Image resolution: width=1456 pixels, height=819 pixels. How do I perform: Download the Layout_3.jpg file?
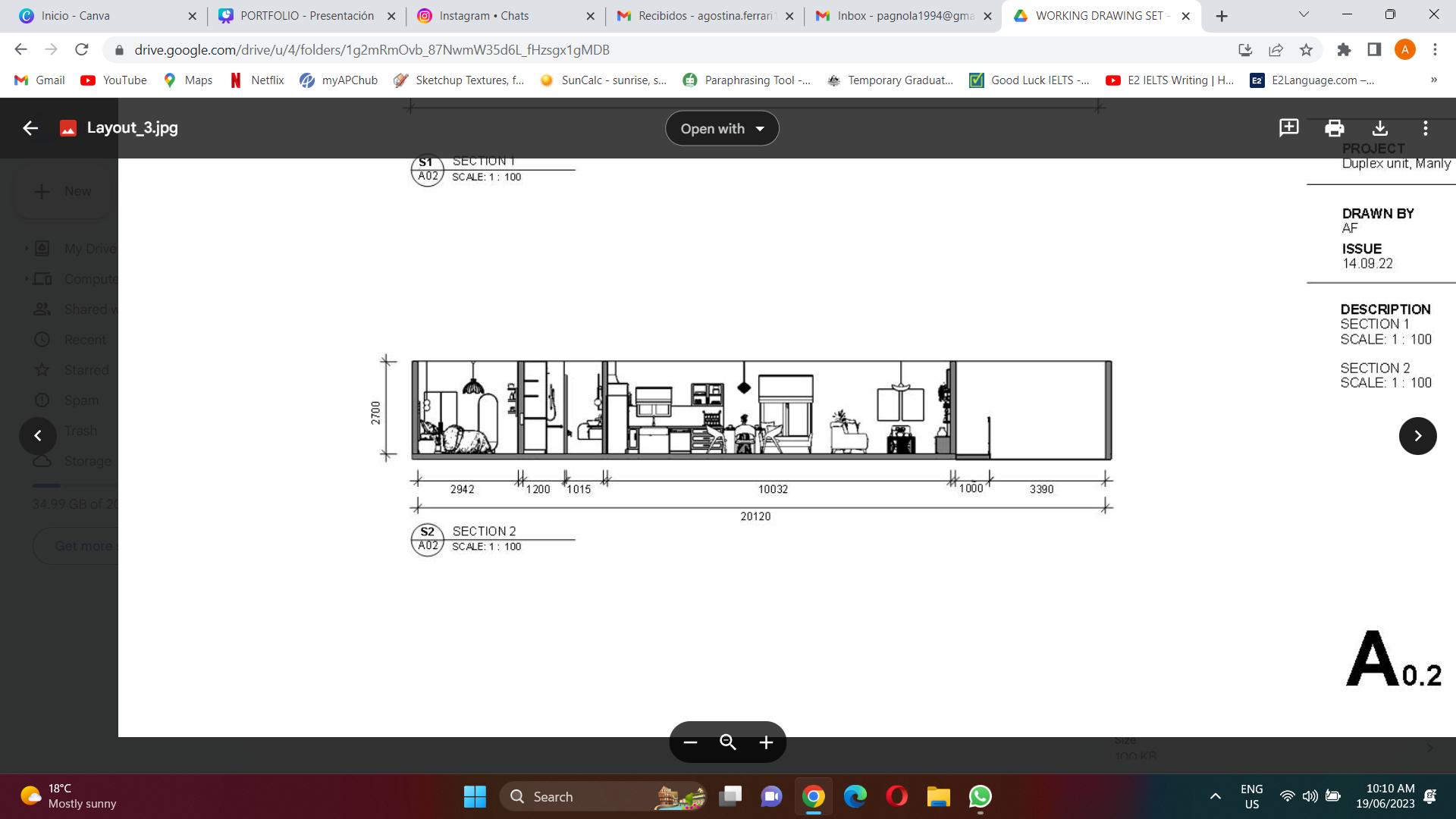[x=1380, y=128]
